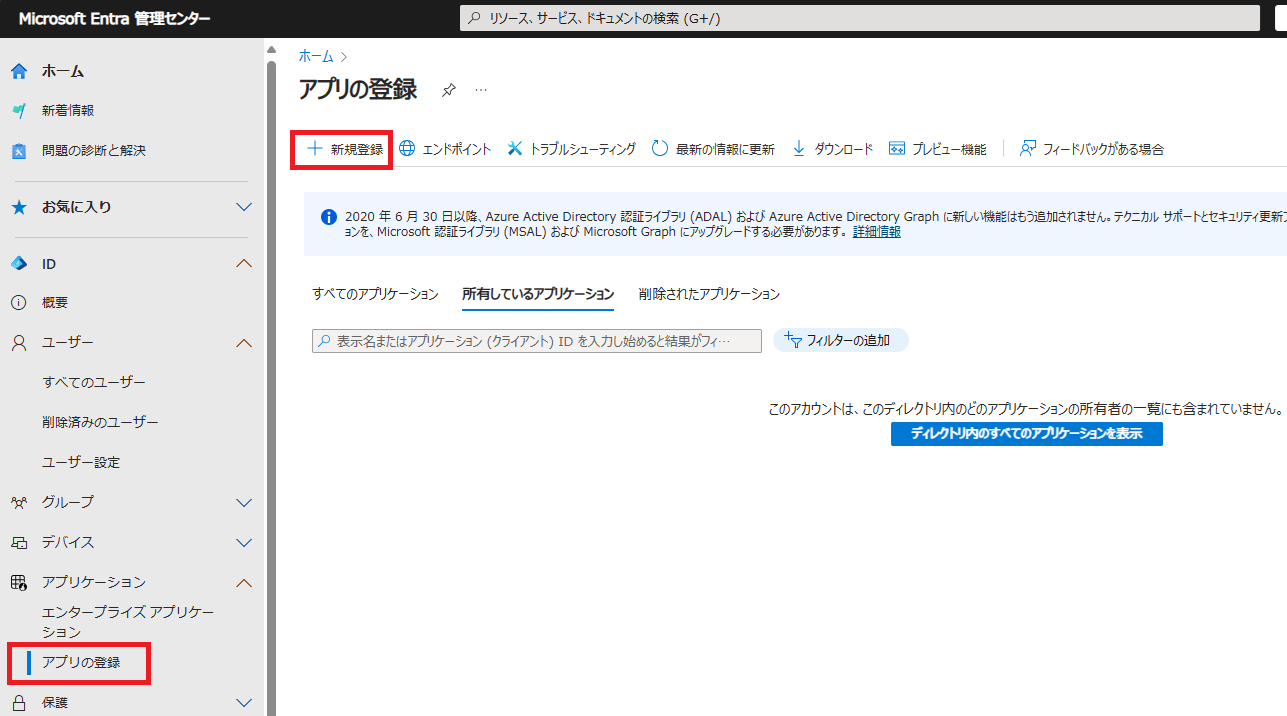
Task: Expand the グループ section
Action: 243,502
